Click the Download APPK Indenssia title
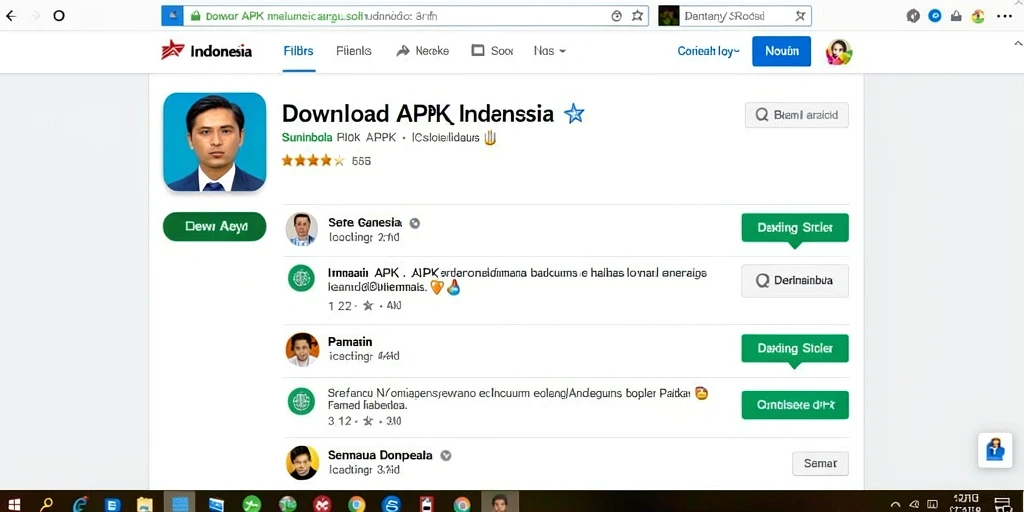 click(418, 114)
